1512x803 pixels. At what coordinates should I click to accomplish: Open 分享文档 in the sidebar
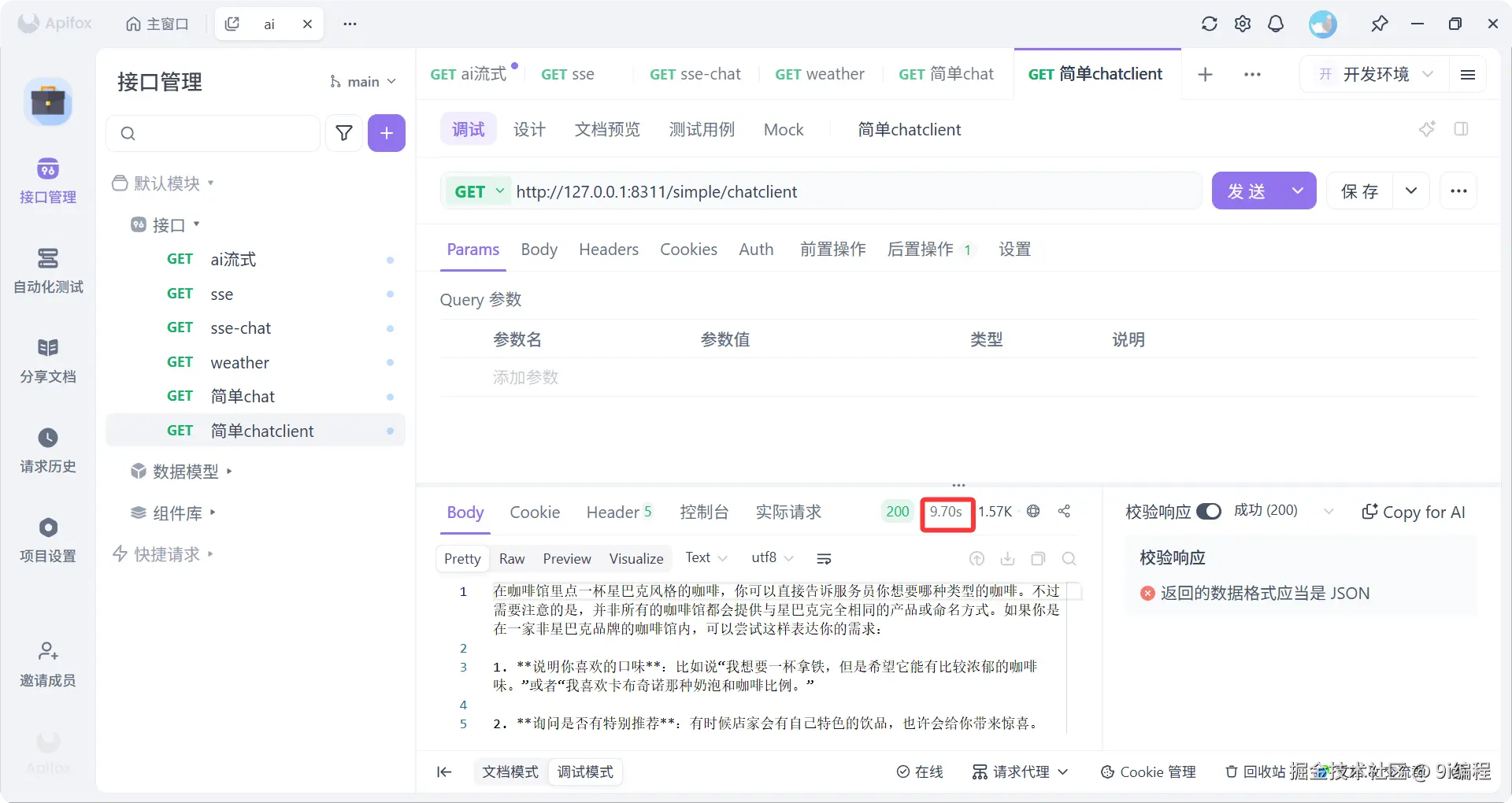pos(48,361)
